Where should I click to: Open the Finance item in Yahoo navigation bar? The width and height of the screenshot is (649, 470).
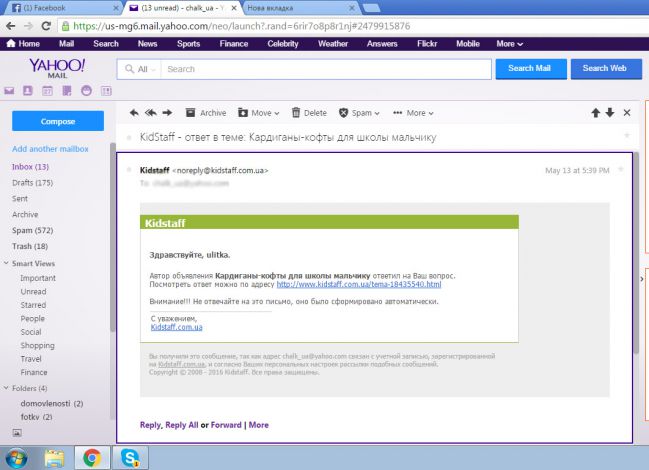233,44
